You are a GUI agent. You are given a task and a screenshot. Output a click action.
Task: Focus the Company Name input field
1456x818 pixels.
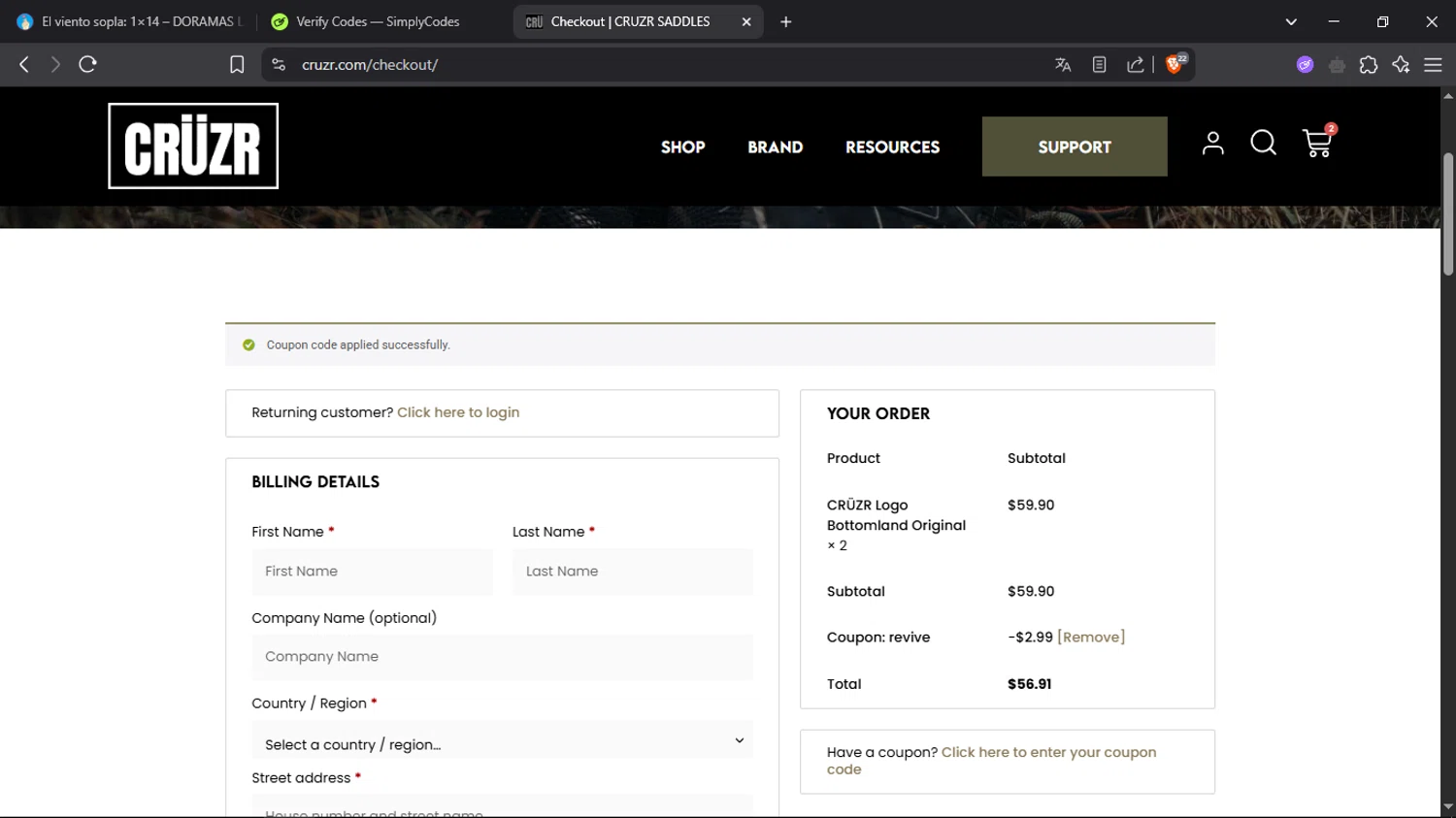click(x=502, y=657)
